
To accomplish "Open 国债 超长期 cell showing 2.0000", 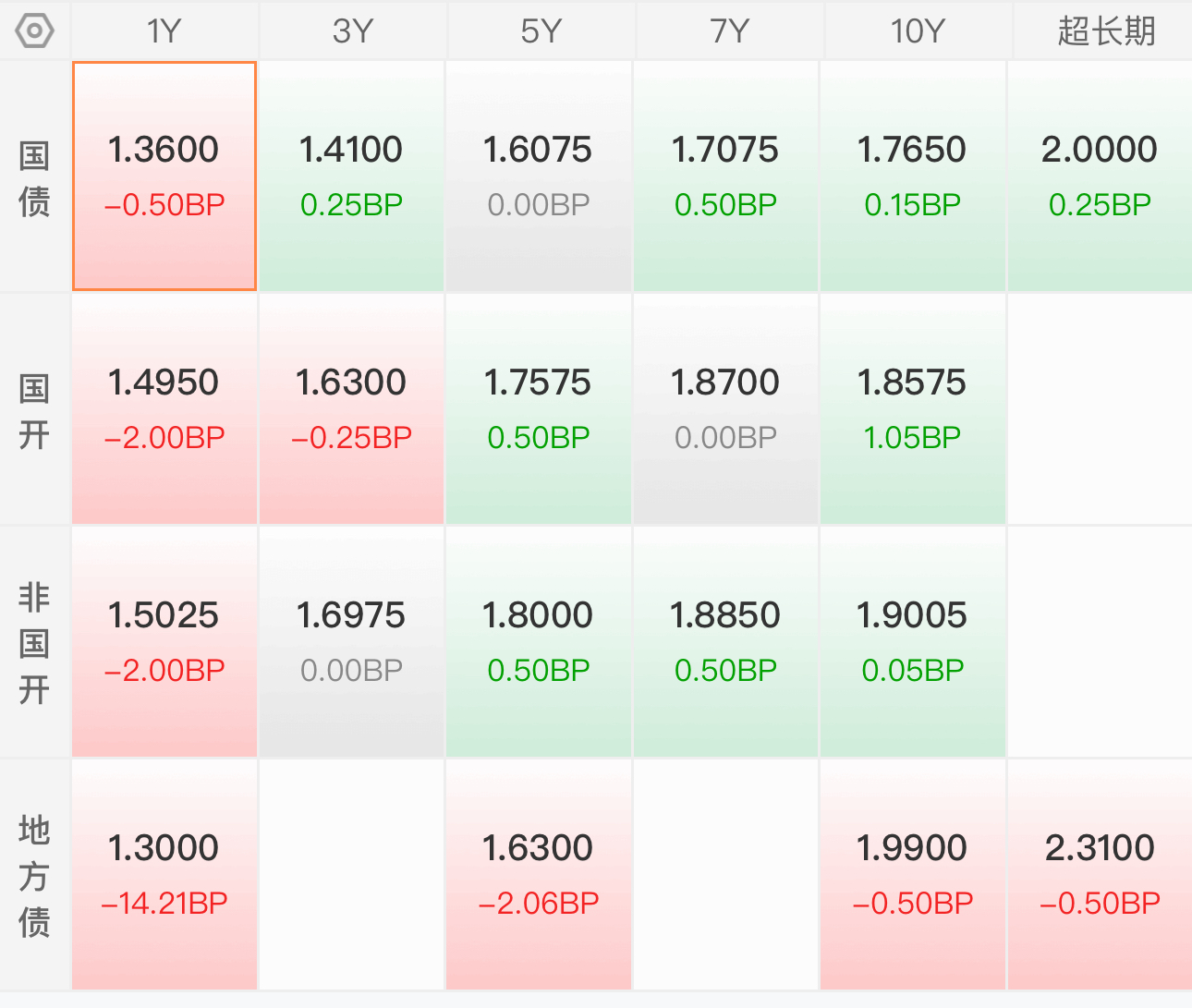I will [x=1100, y=176].
